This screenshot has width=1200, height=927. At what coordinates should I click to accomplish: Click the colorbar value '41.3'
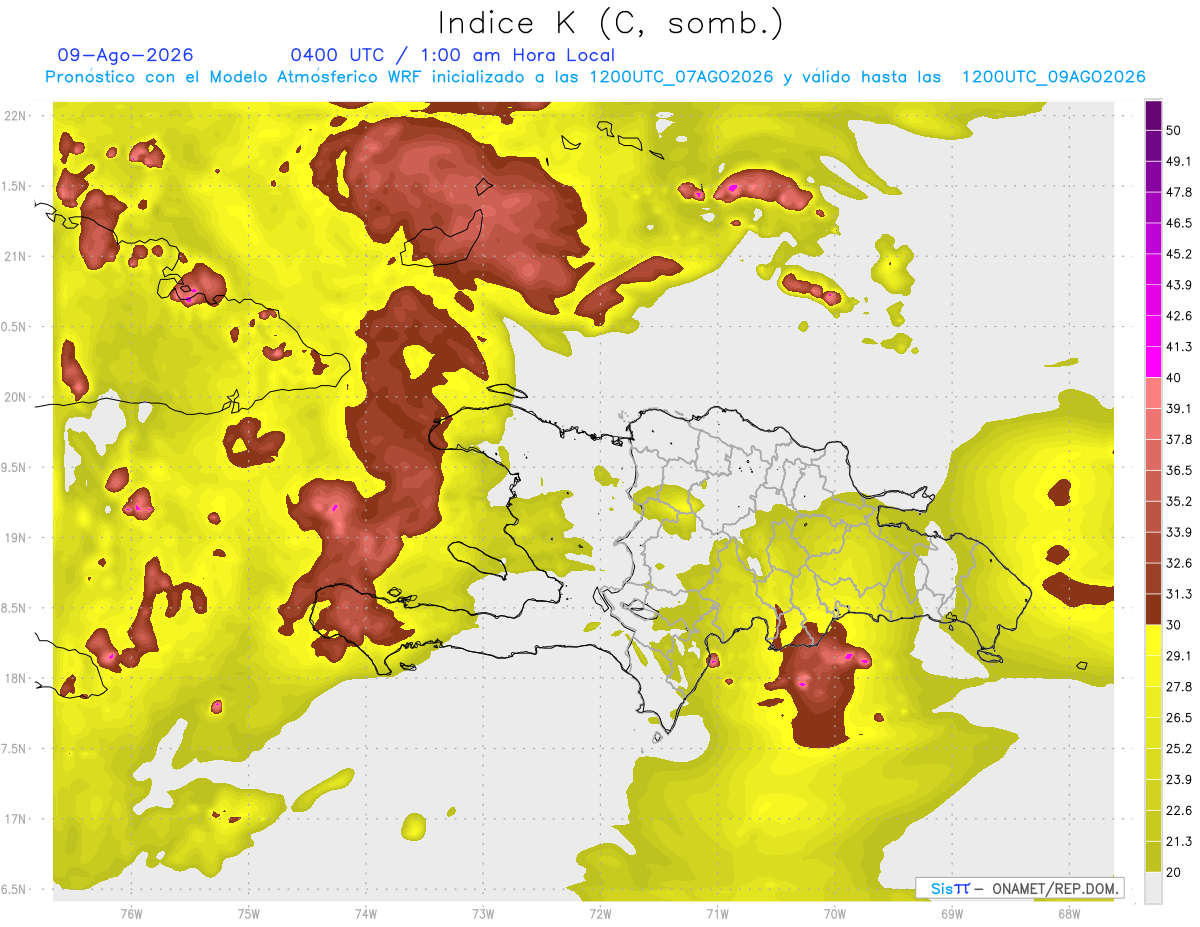point(1179,347)
